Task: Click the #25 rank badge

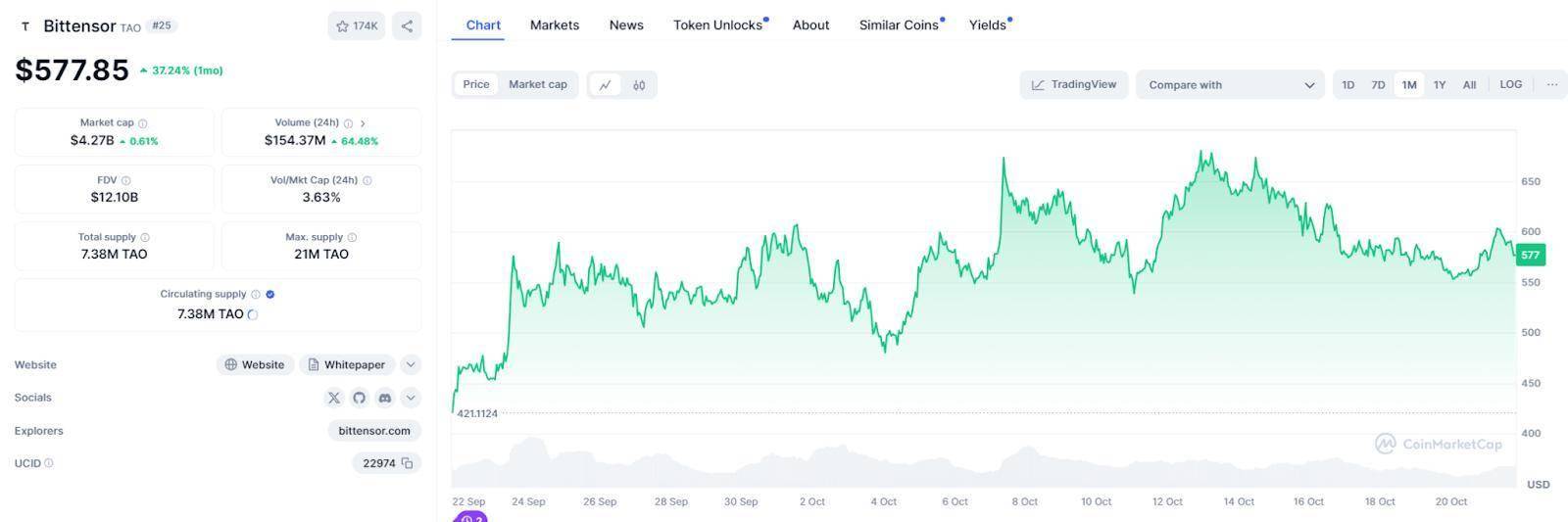Action: click(x=162, y=26)
